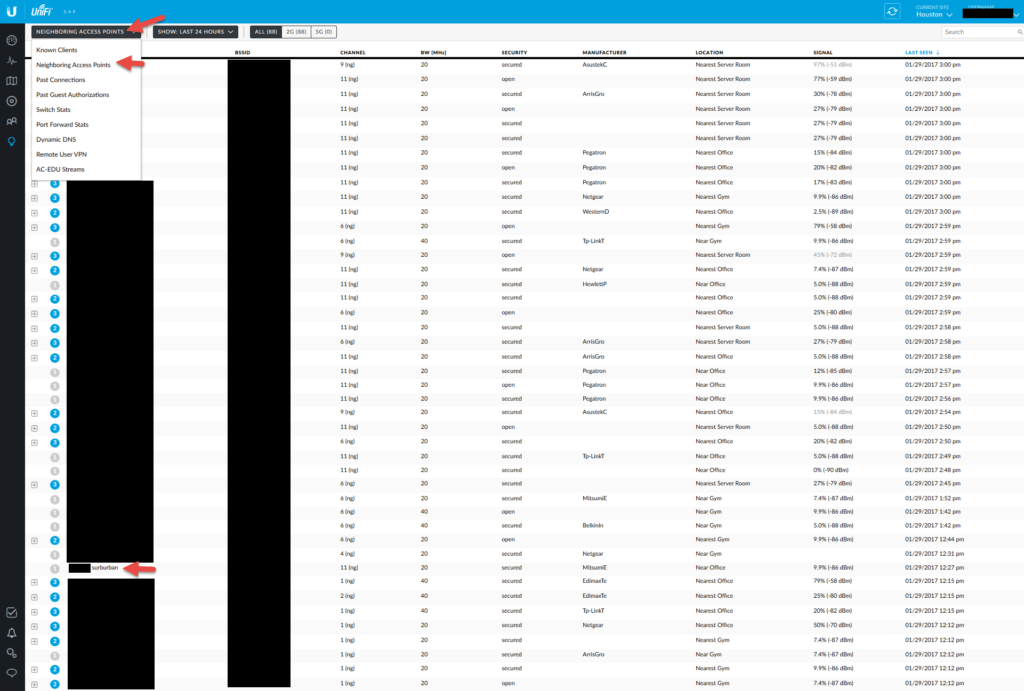Open the Map icon in sidebar
This screenshot has width=1024, height=691.
point(11,81)
